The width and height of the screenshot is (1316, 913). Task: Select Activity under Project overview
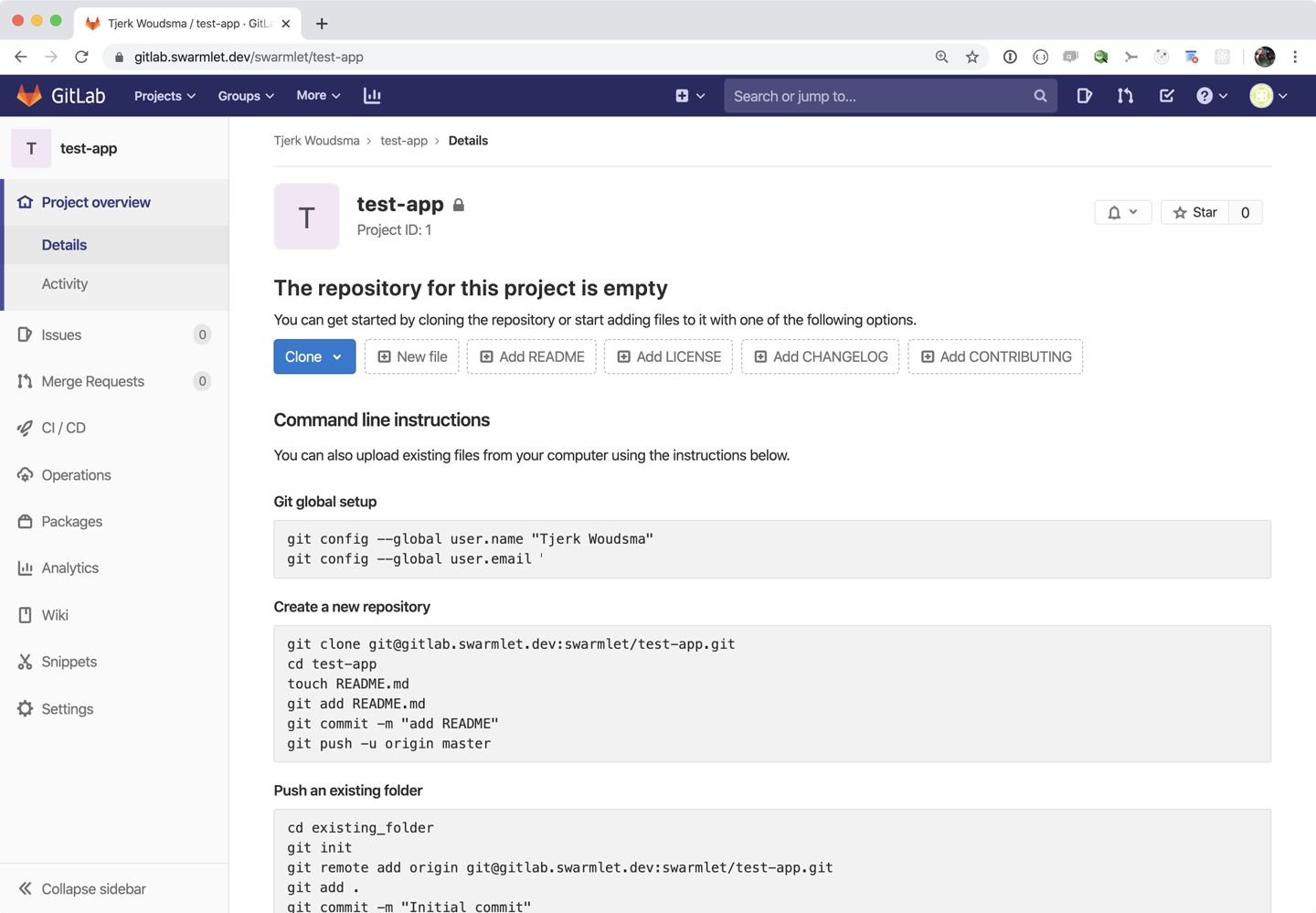(x=65, y=284)
